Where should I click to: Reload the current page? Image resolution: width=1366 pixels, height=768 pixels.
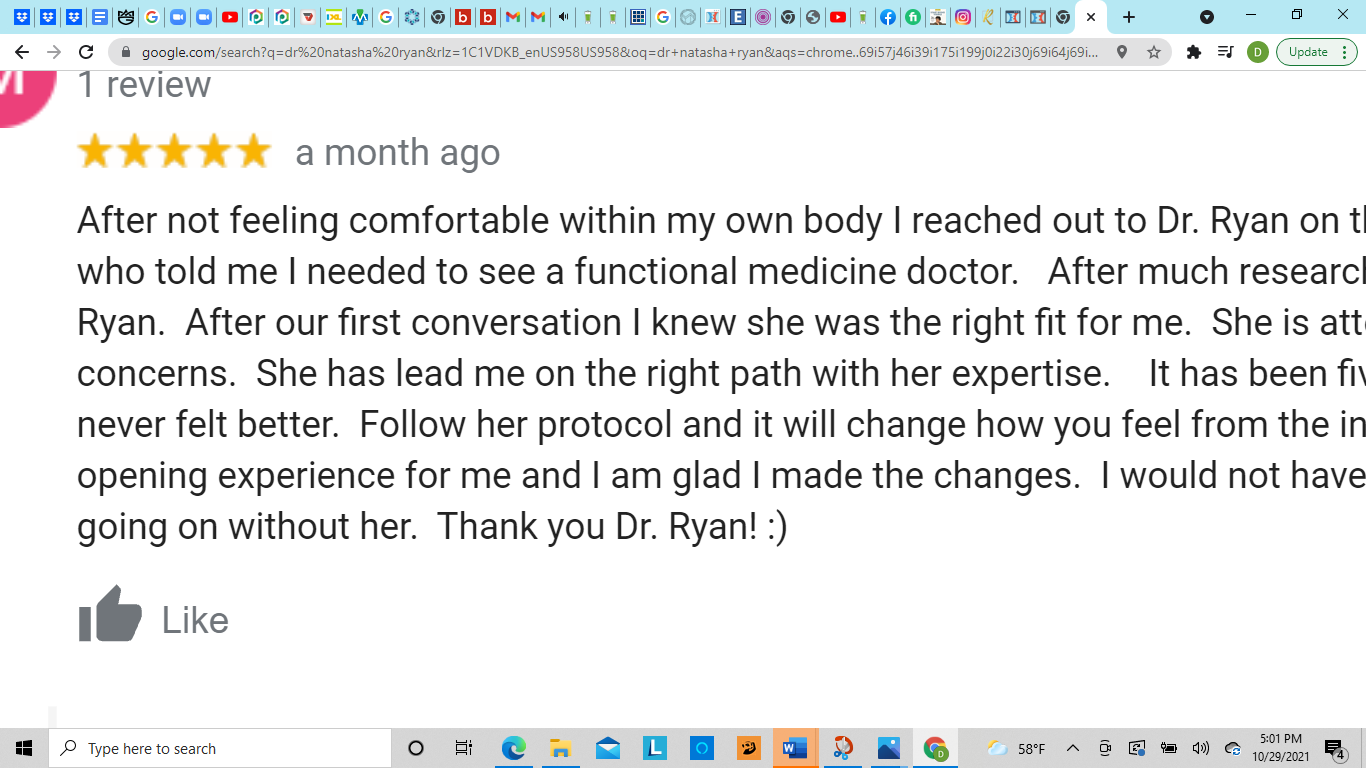pos(86,52)
